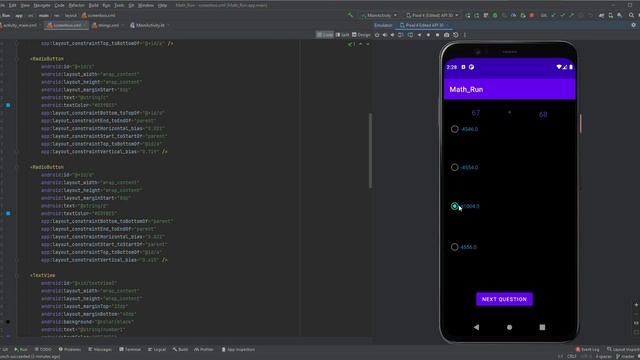The height and width of the screenshot is (360, 640).
Task: Click Sync Project with Gradle Files icon
Action: tap(601, 15)
